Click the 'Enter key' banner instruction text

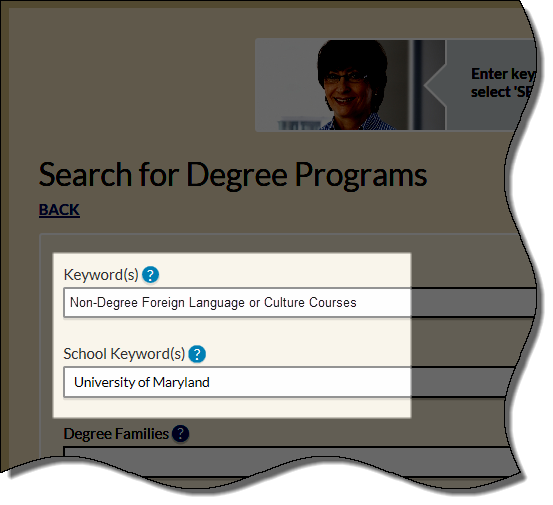click(x=504, y=74)
